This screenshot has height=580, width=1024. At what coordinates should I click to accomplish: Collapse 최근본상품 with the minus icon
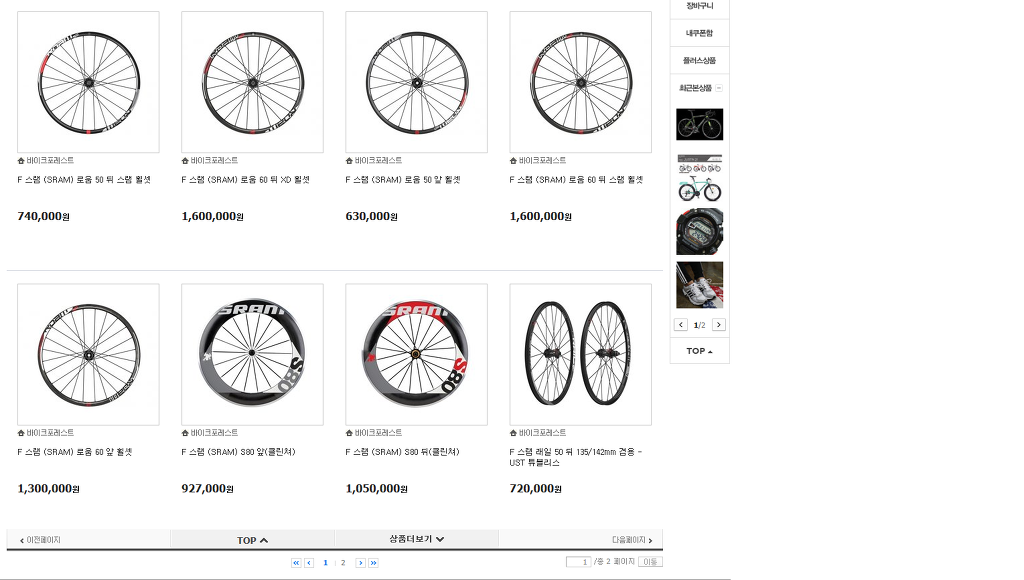click(x=719, y=88)
